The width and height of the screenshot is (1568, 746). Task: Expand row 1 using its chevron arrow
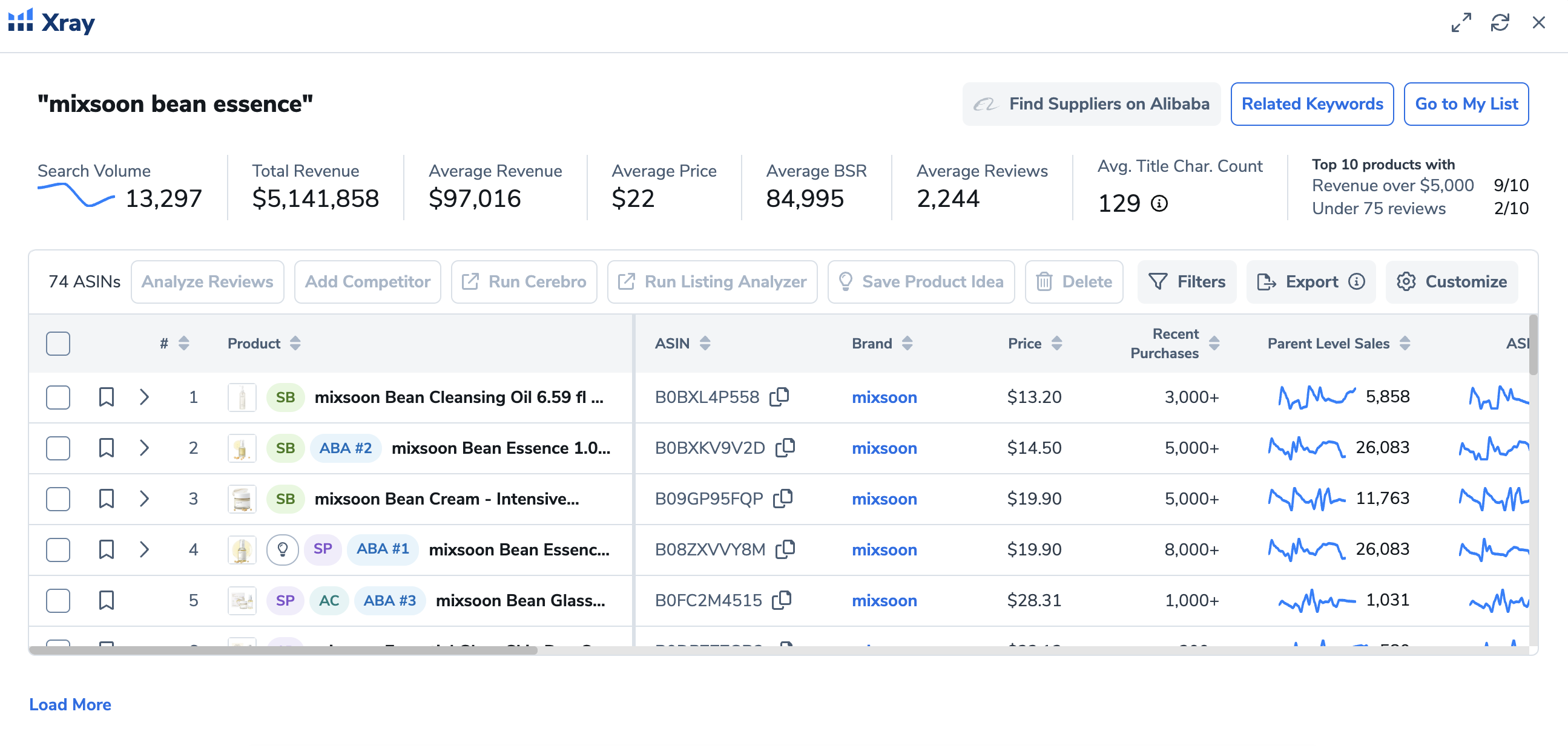(144, 397)
